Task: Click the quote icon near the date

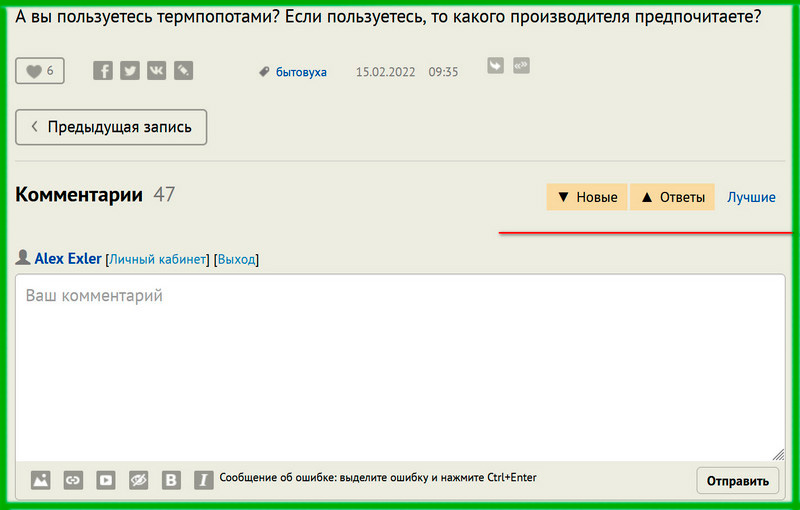Action: click(x=521, y=66)
